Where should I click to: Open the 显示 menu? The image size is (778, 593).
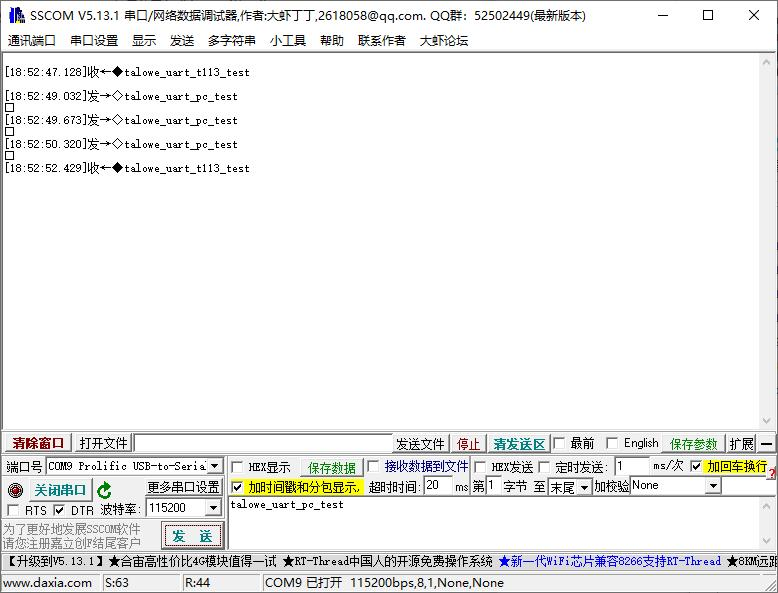[144, 40]
